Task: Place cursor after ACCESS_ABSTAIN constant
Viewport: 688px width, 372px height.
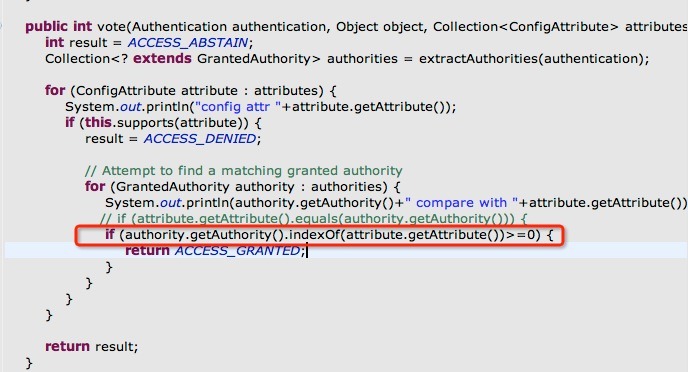Action: pos(249,43)
